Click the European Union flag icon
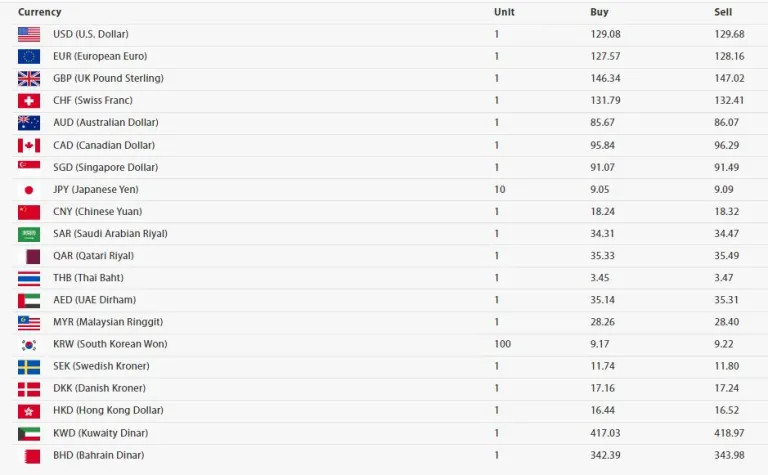This screenshot has width=768, height=475. (x=29, y=56)
